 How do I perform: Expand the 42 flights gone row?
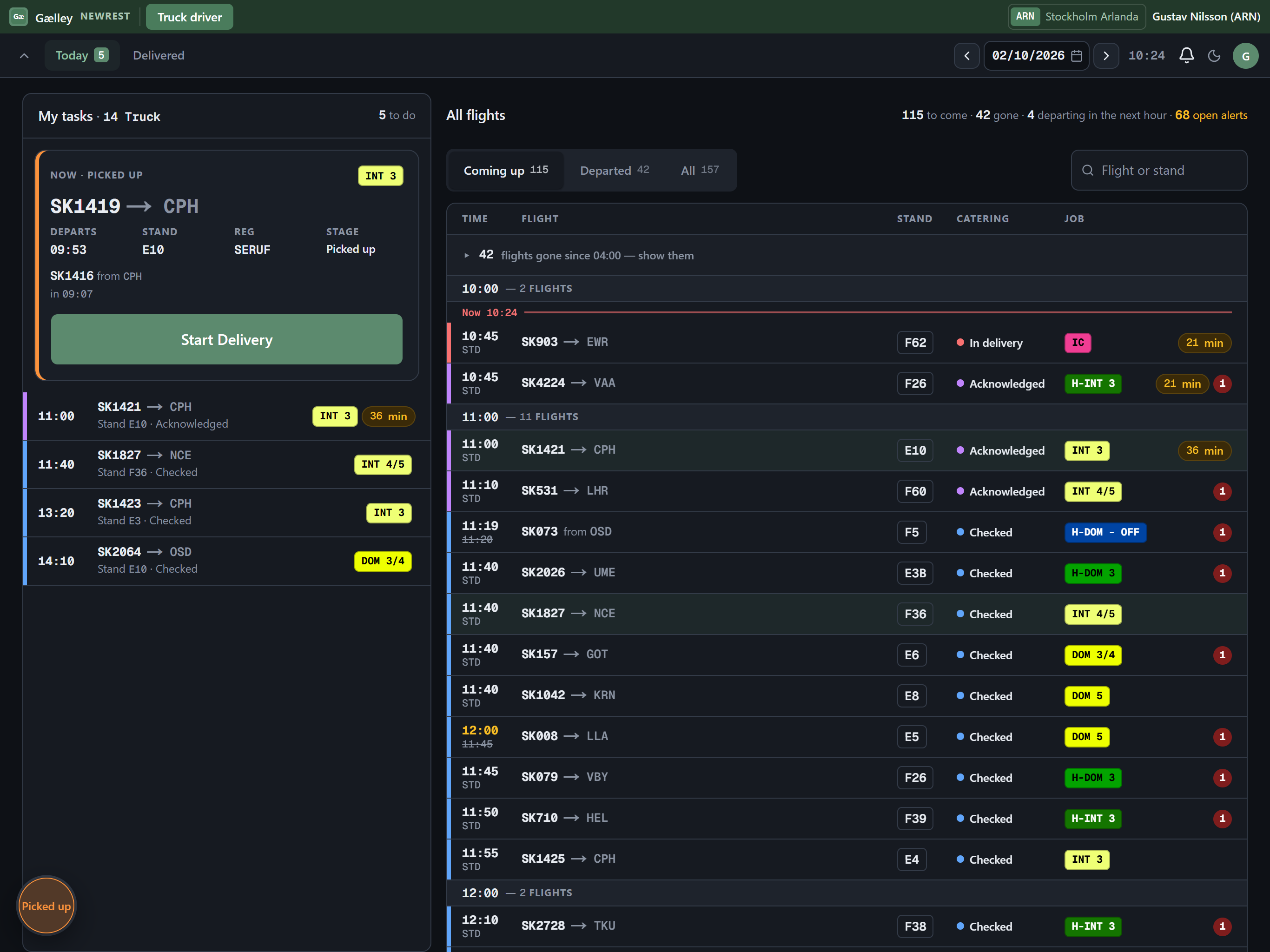click(x=847, y=256)
